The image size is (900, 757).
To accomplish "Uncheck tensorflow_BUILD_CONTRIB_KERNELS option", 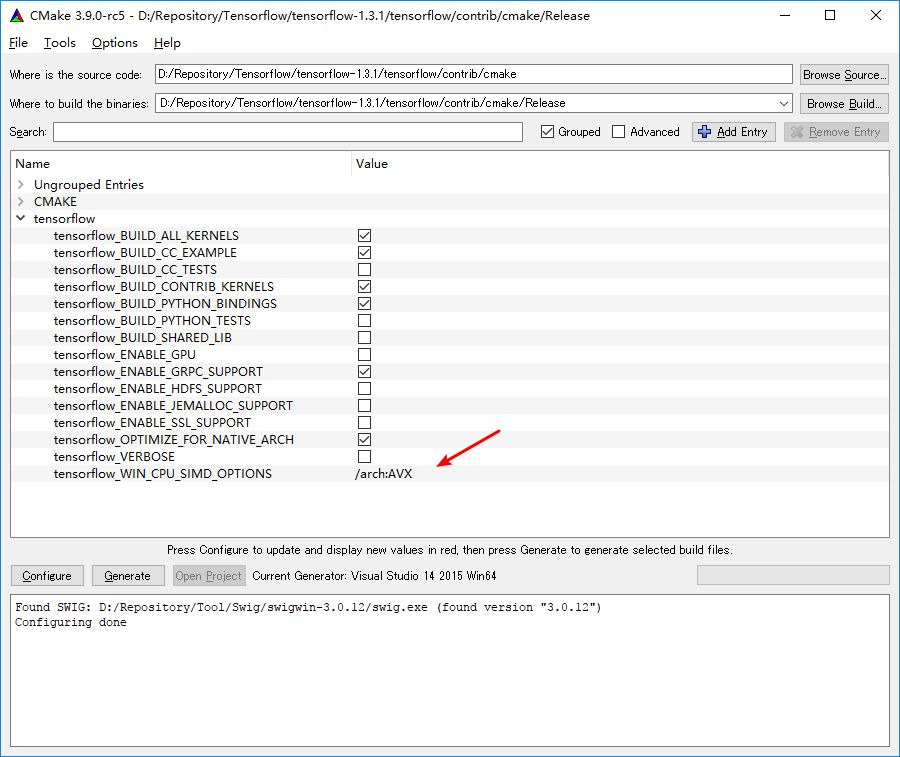I will tap(364, 286).
